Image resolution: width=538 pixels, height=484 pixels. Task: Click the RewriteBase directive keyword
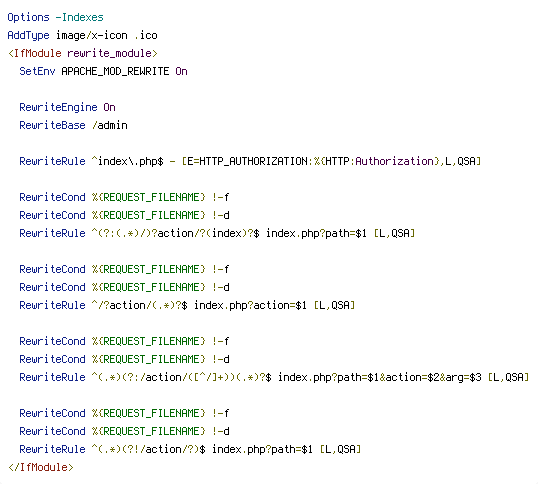[52, 125]
